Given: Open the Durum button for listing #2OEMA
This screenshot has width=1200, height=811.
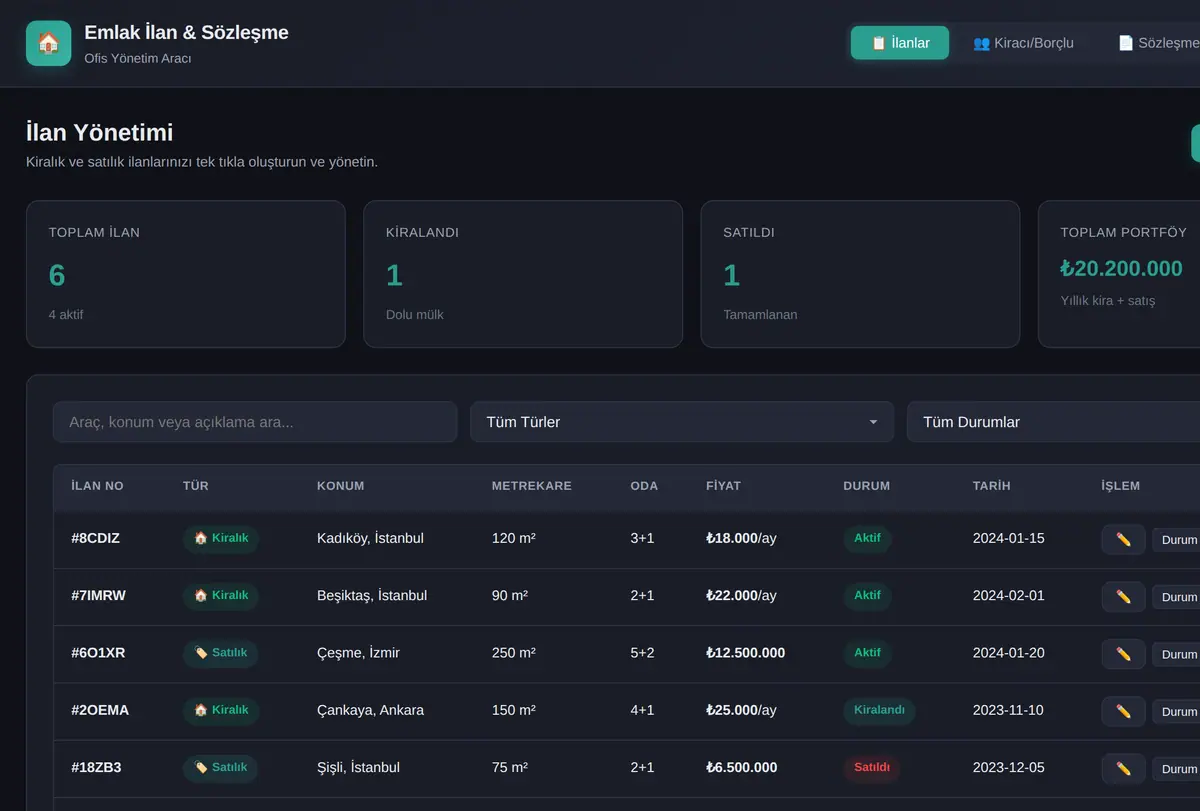Looking at the screenshot, I should [1177, 711].
